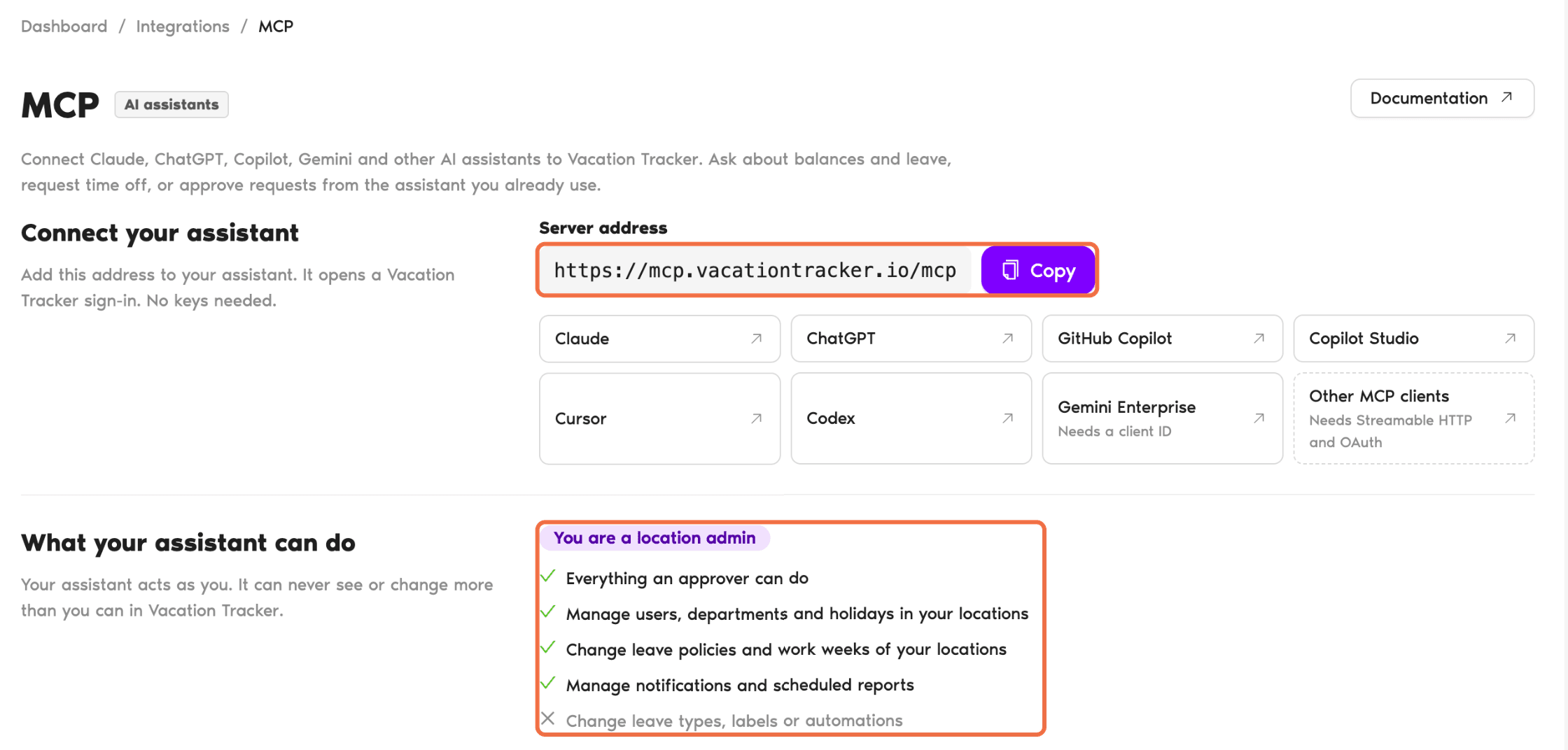Click 'Everything an approver can do'

click(687, 579)
